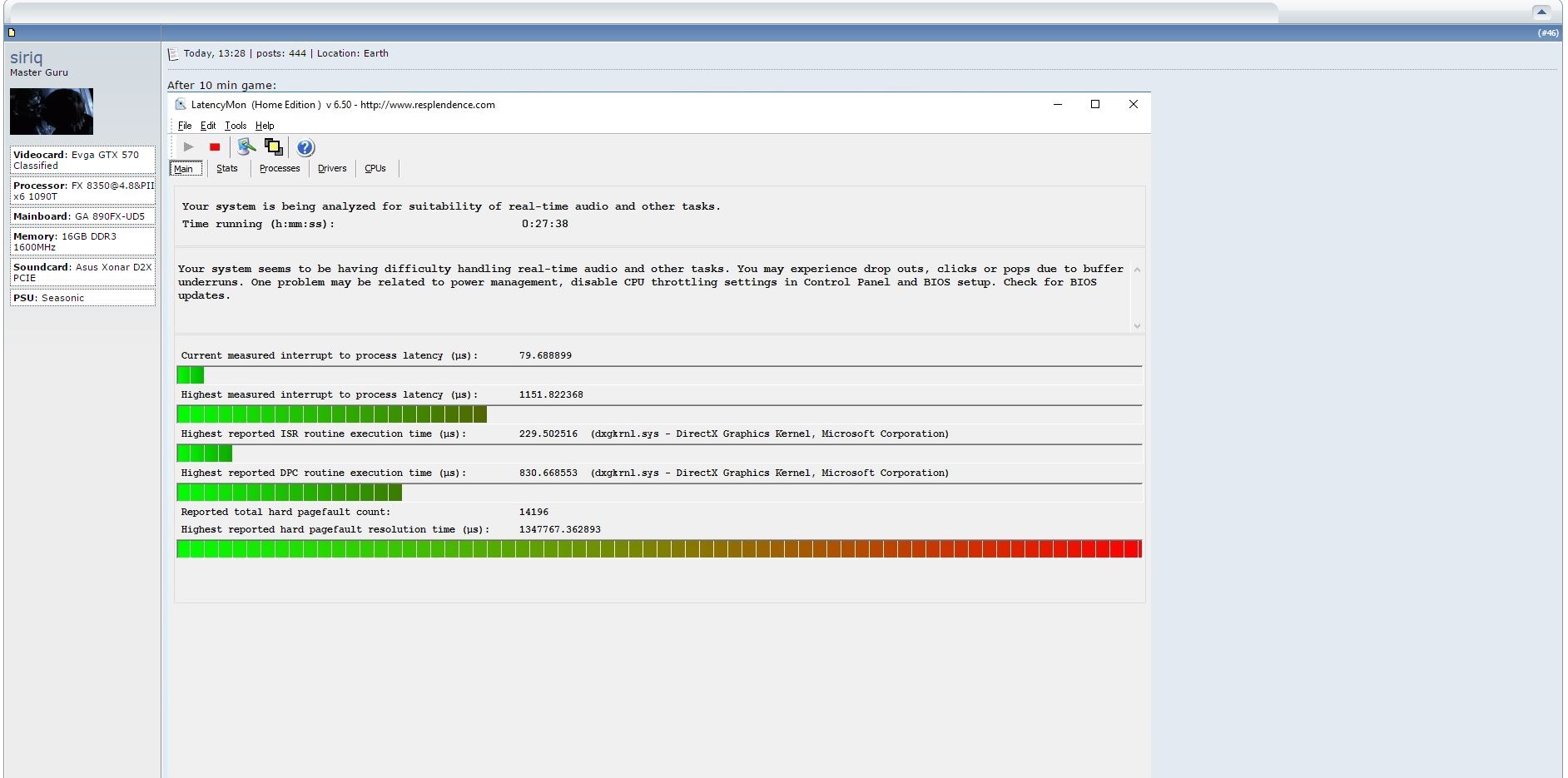This screenshot has height=778, width=1568.
Task: Open the options wrench toolbar icon
Action: pos(246,147)
